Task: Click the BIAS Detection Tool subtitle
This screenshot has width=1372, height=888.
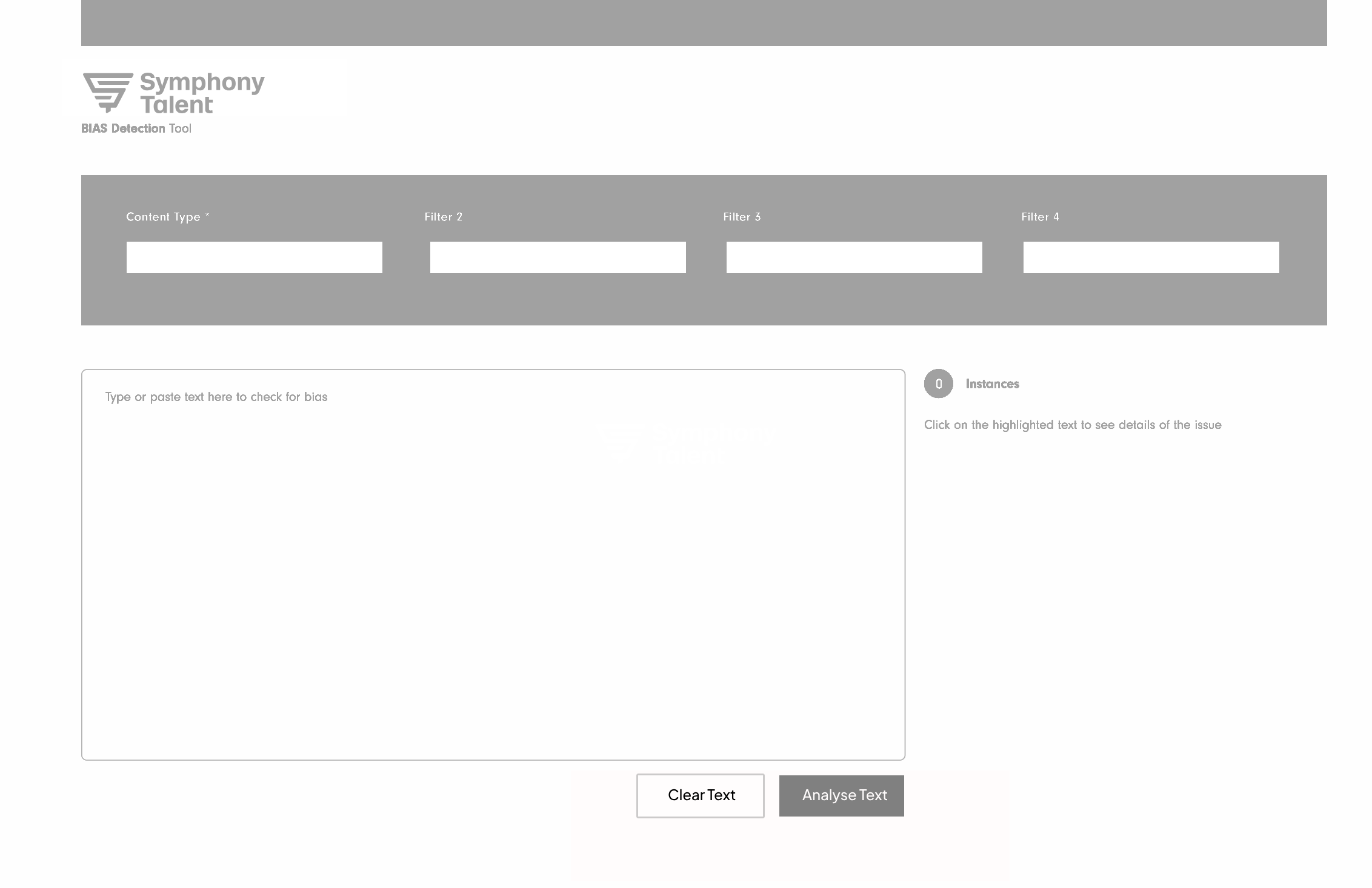Action: 136,128
